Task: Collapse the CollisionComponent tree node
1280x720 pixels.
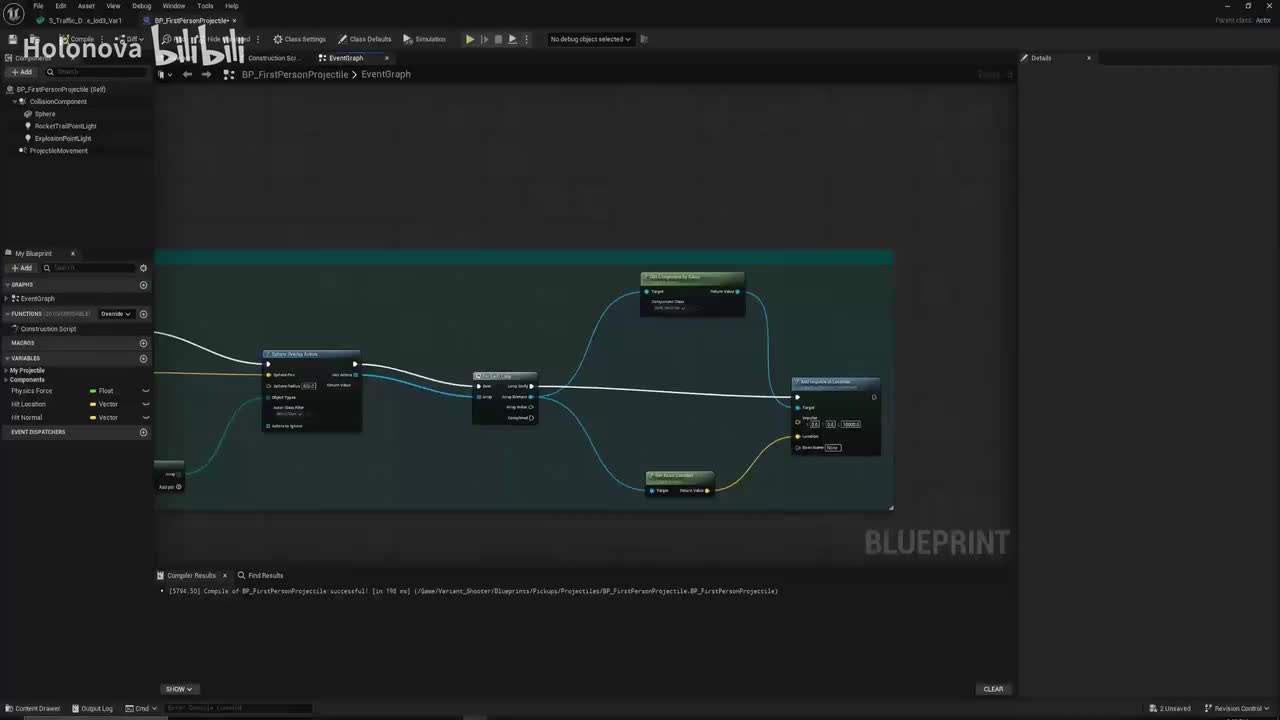Action: 16,101
